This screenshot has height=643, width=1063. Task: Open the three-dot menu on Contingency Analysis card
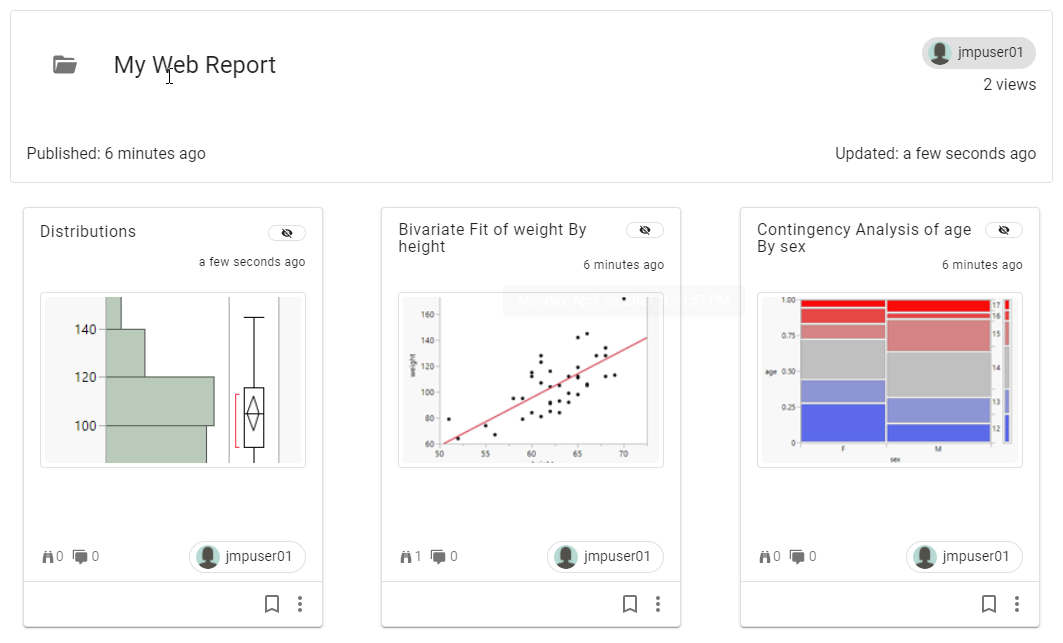1017,604
